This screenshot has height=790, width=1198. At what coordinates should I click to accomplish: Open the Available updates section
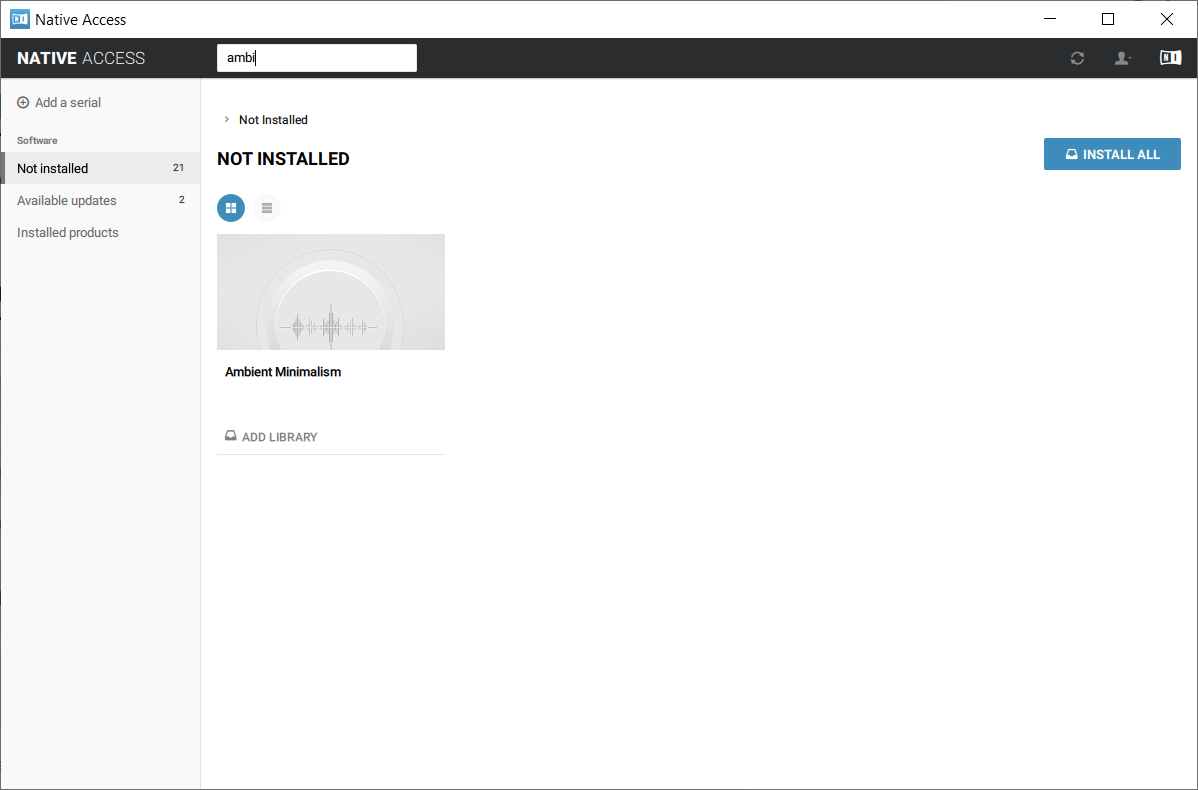coord(100,200)
